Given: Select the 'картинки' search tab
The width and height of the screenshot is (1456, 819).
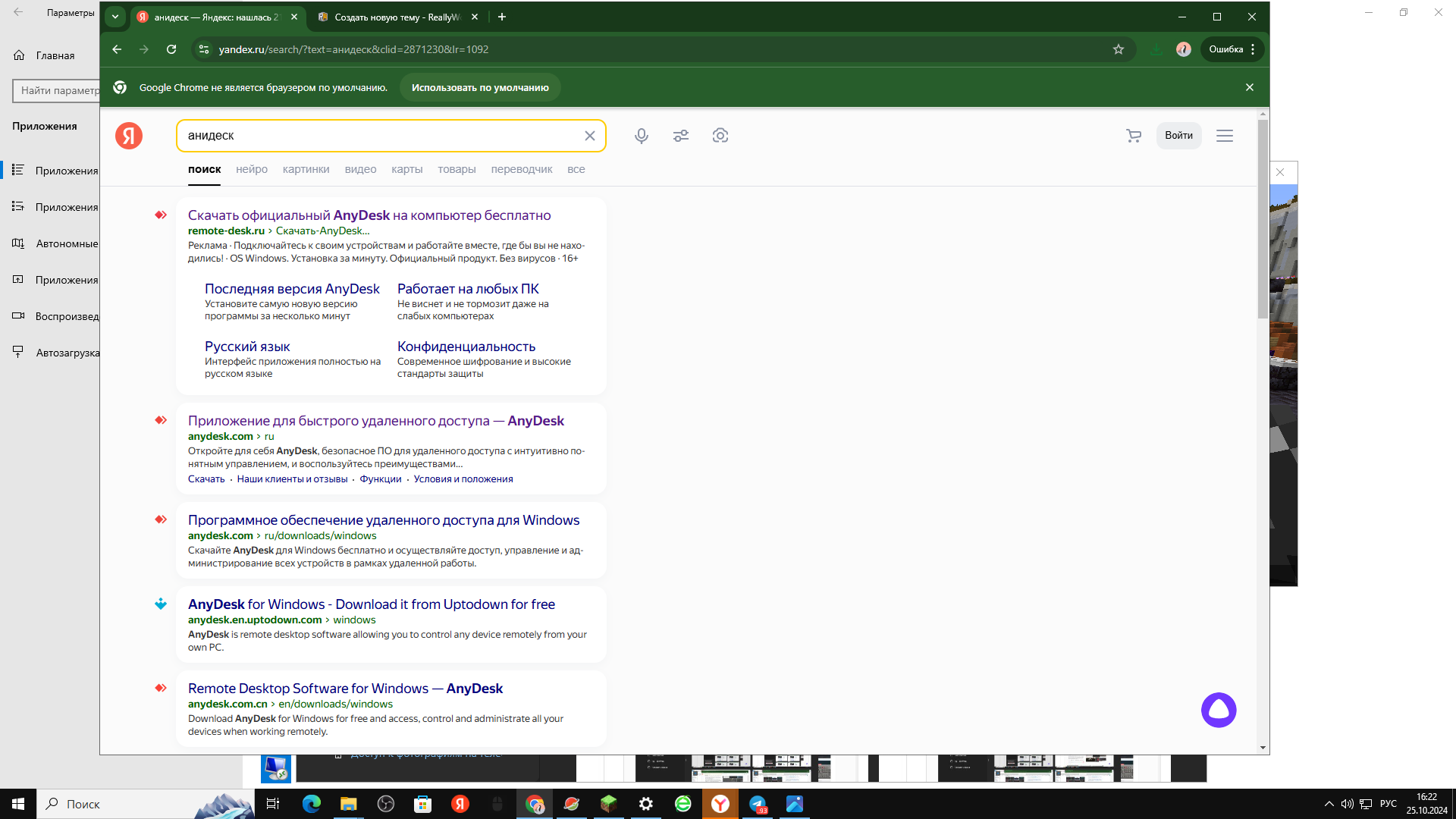Looking at the screenshot, I should point(306,169).
